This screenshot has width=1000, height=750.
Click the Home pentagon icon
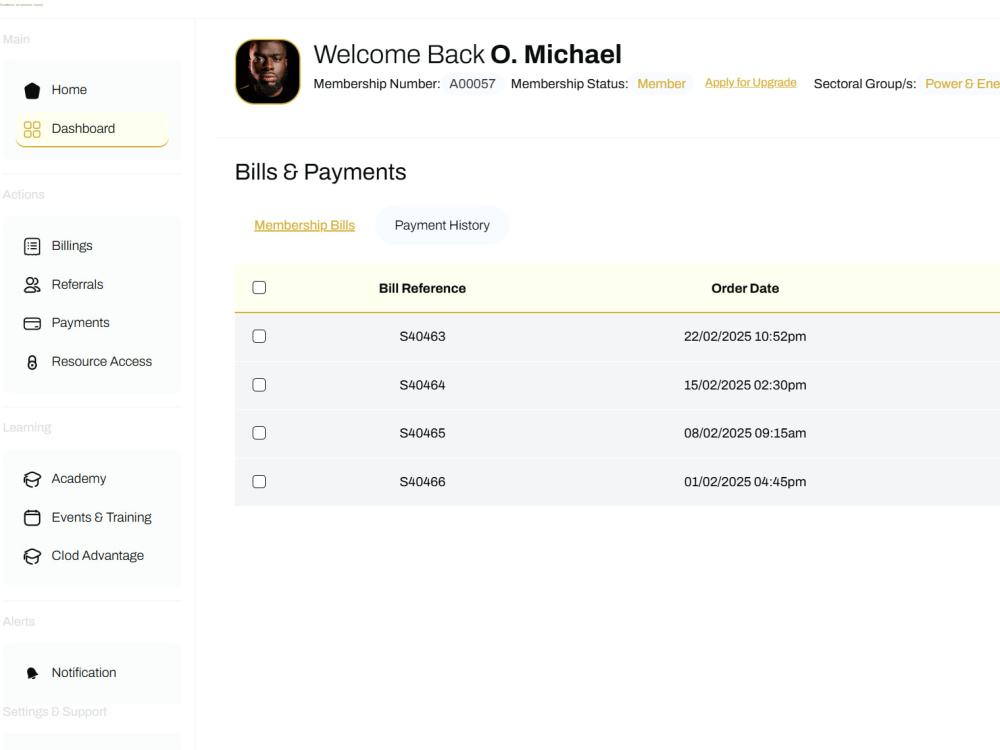[x=32, y=91]
